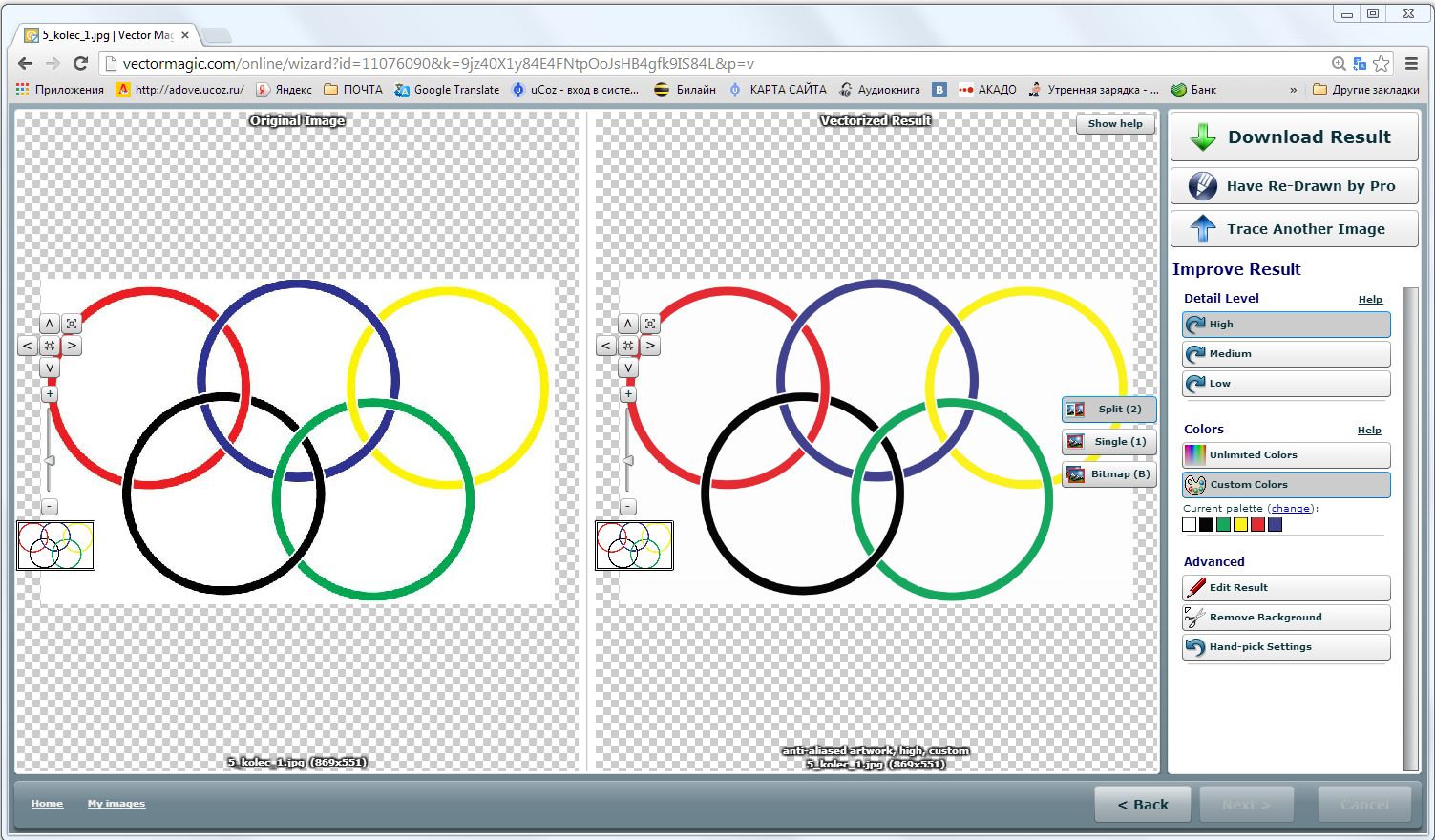Center Vectorized Result with middle pad icon
This screenshot has width=1435, height=840.
[628, 346]
